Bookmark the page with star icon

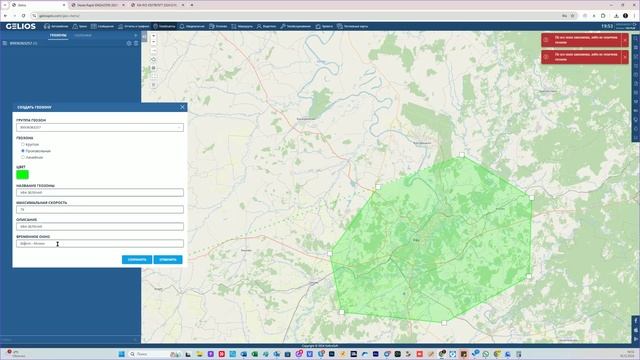[573, 16]
